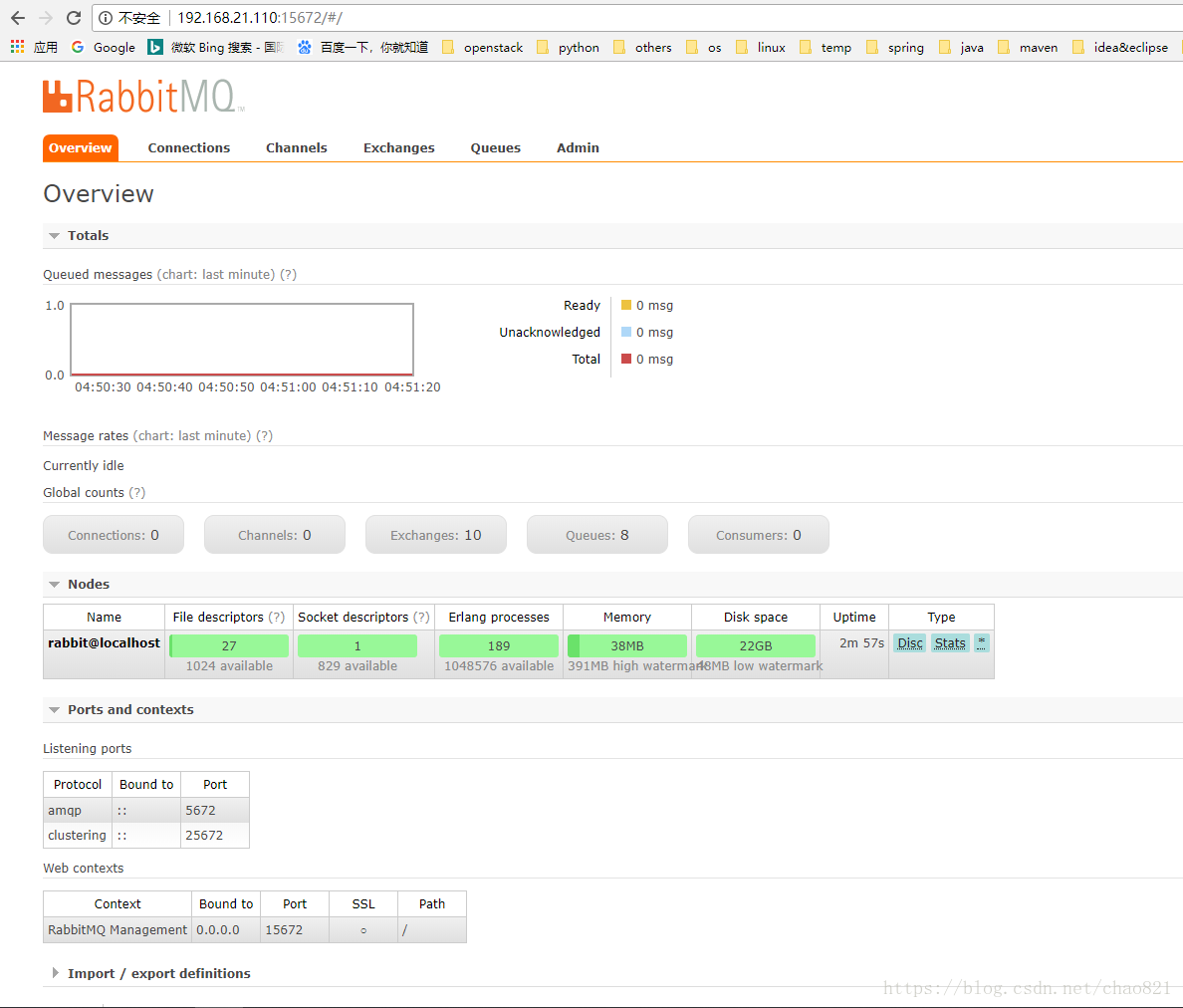The width and height of the screenshot is (1183, 1008).
Task: Click the Channels: 0 button
Action: pyautogui.click(x=275, y=535)
